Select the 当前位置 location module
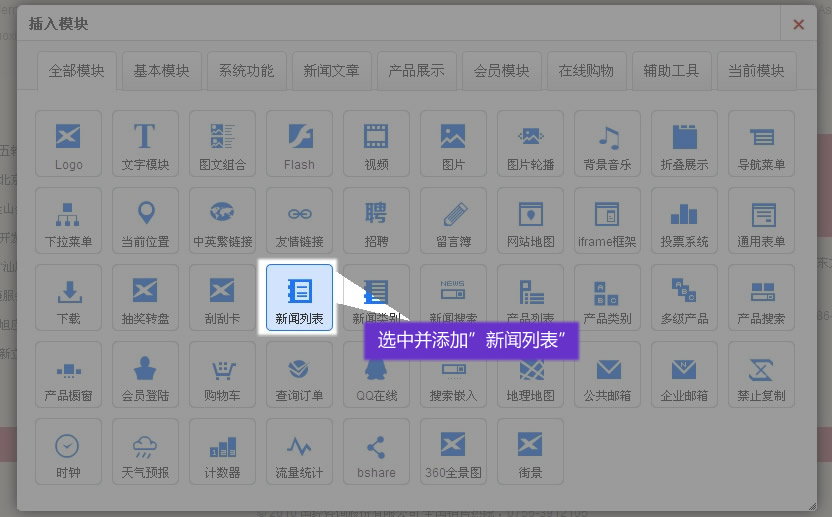The image size is (832, 517). 145,220
